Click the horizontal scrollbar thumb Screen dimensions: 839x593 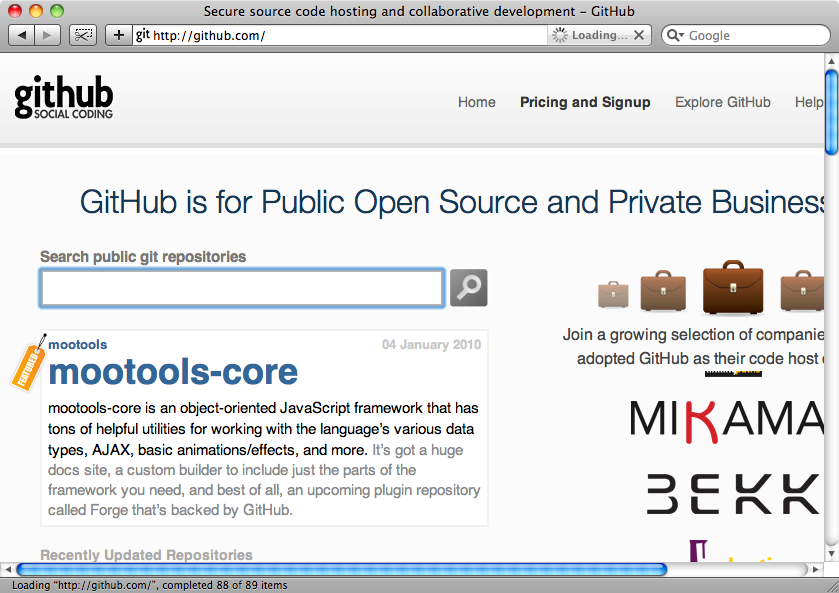click(341, 569)
